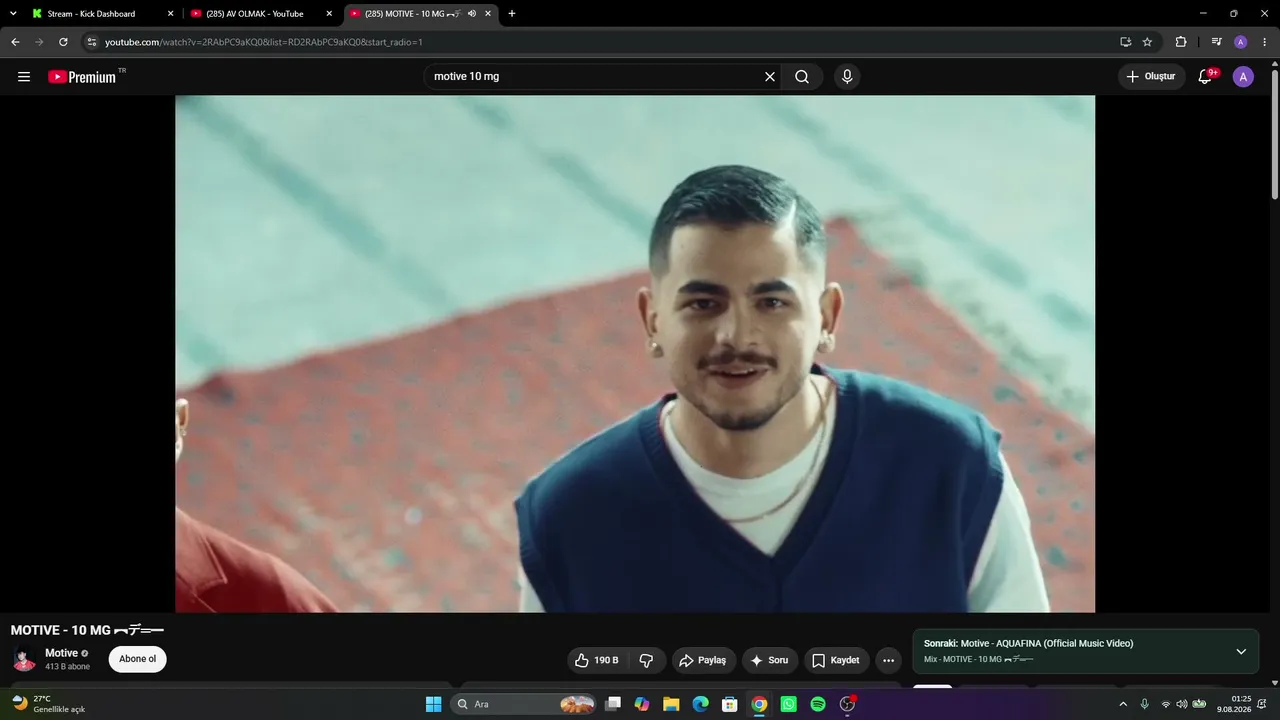Subscribe with the Abone ol button

click(138, 659)
